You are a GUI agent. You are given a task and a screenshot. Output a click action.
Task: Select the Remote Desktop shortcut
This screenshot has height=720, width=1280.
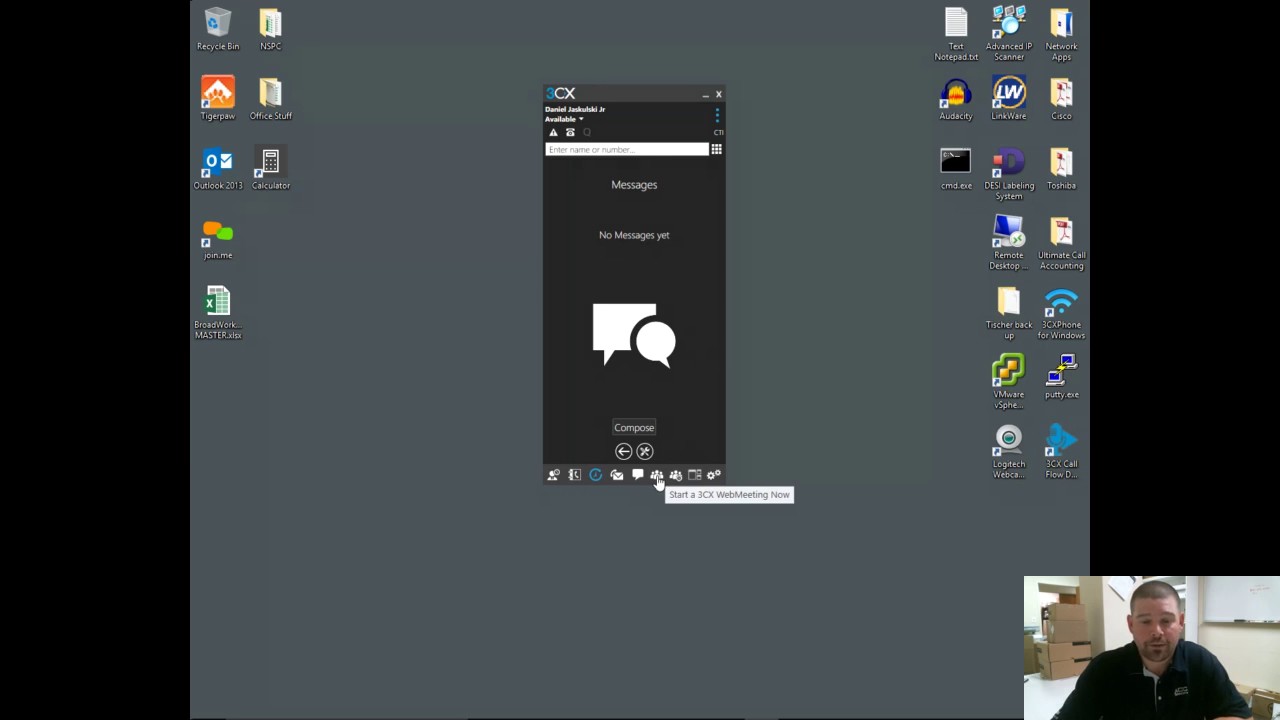click(x=1009, y=243)
